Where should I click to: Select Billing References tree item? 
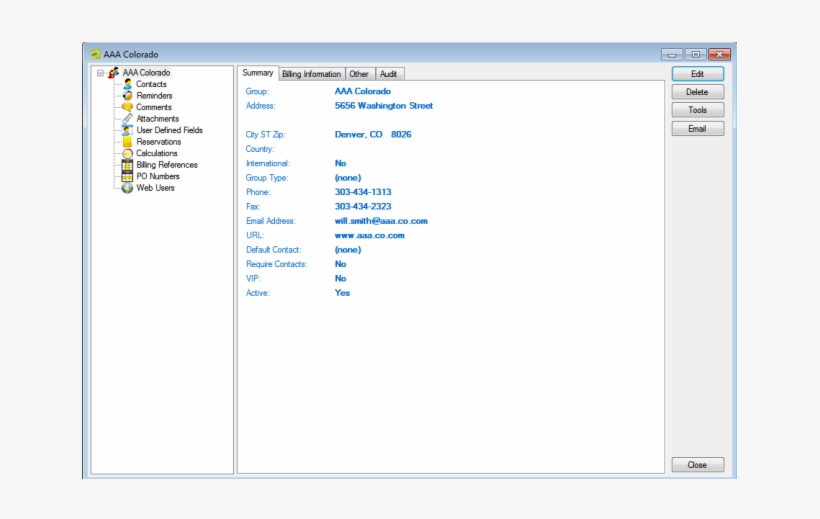click(167, 165)
